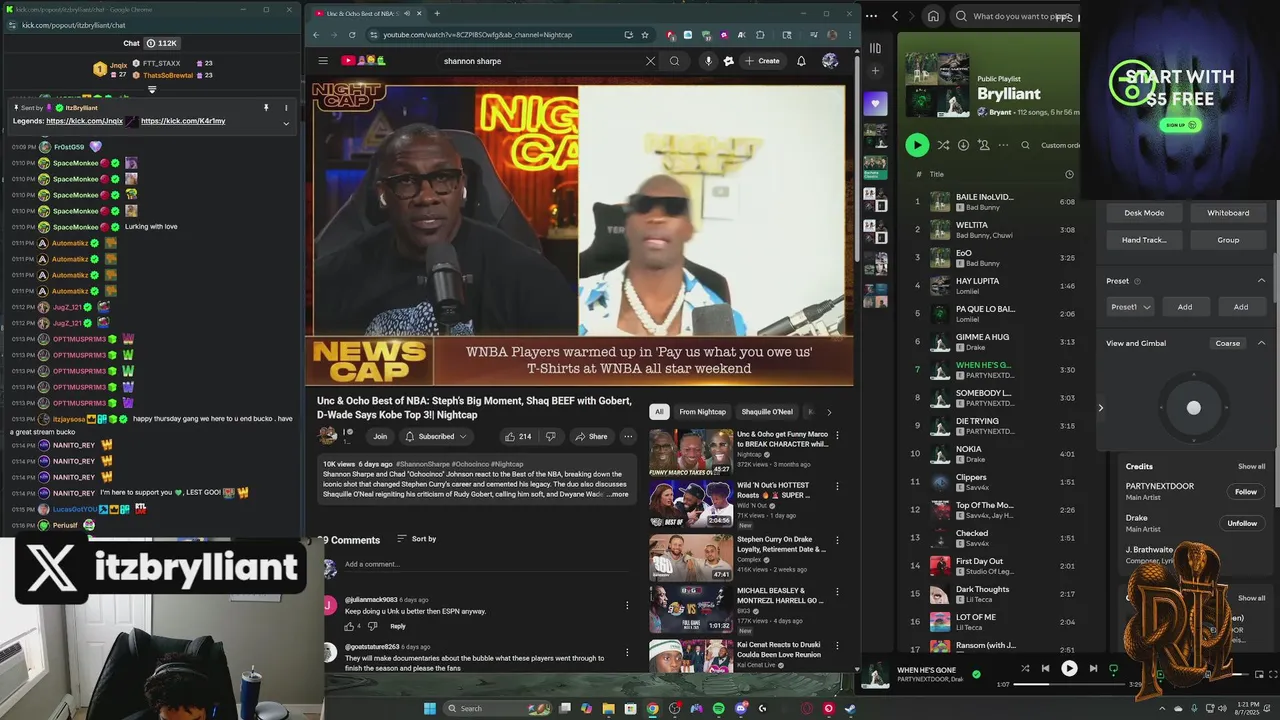Go back in Chrome YouTube window

pos(316,35)
